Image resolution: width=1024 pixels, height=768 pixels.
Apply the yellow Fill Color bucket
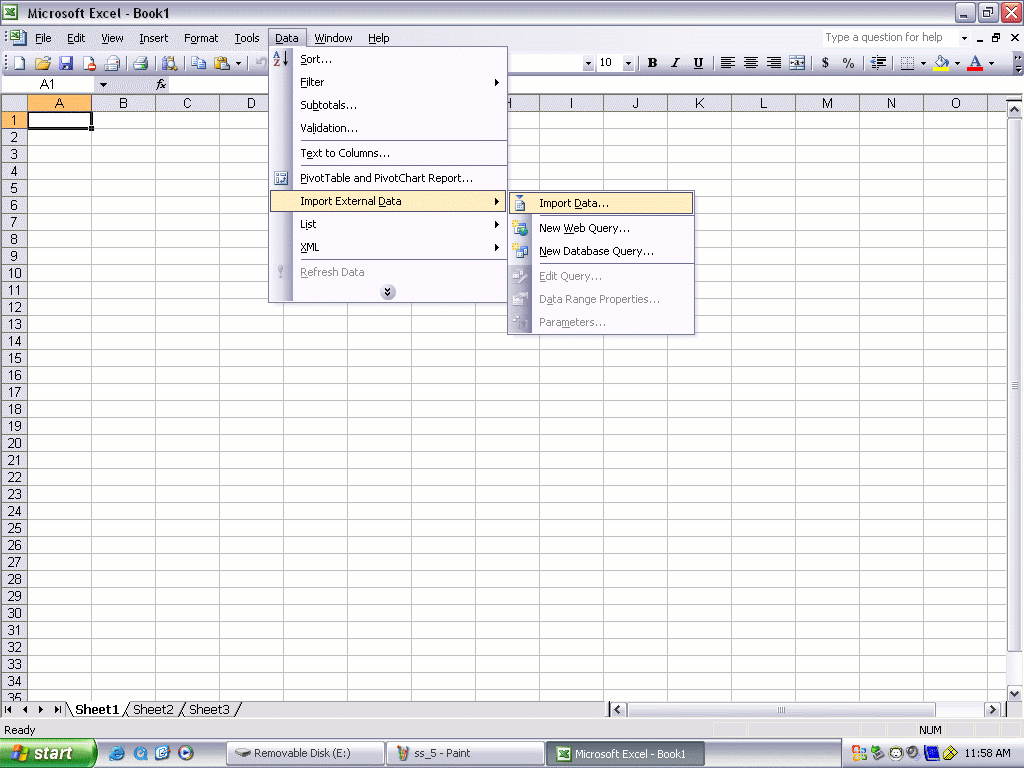pos(941,63)
